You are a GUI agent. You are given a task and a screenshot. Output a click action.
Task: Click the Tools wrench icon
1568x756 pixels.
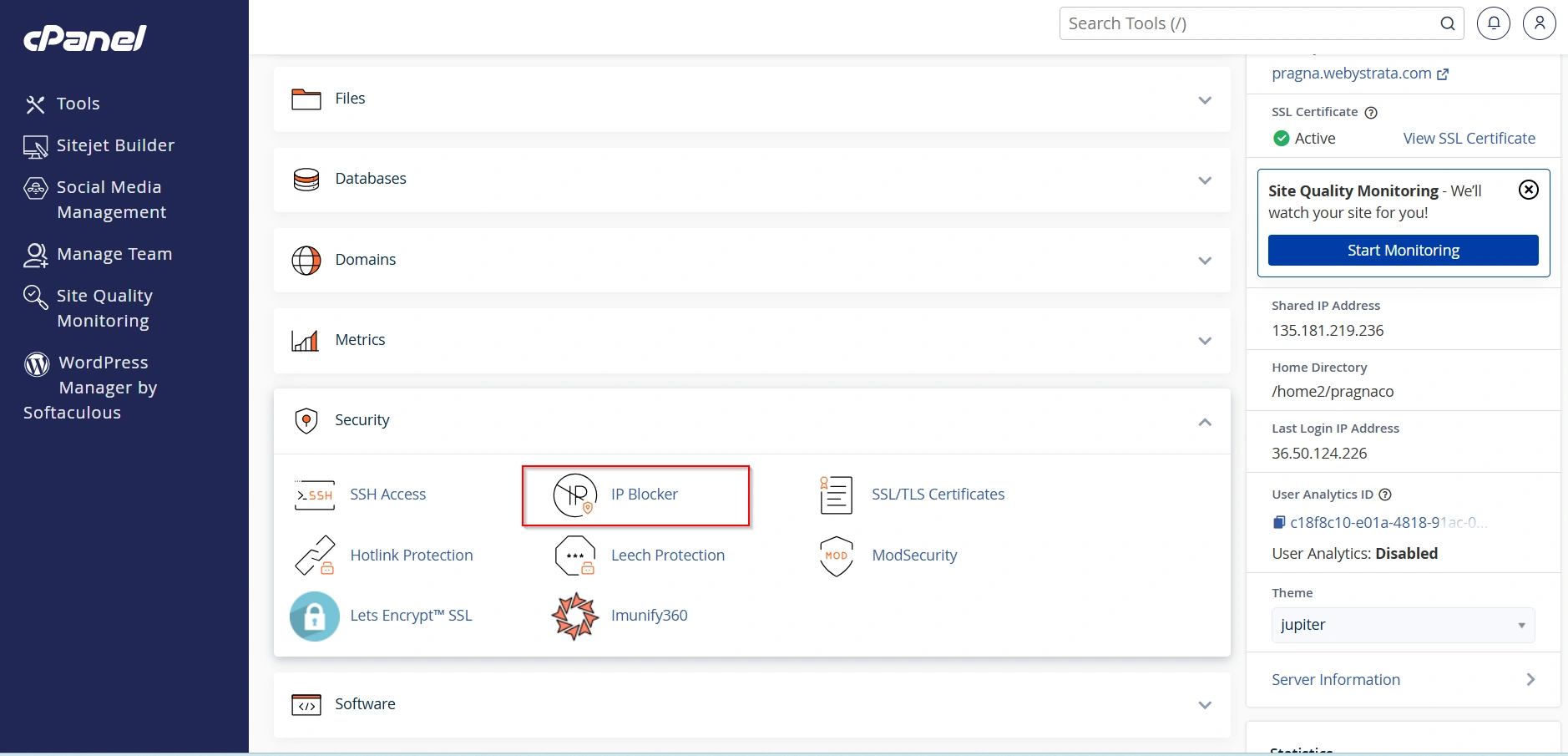[x=35, y=104]
